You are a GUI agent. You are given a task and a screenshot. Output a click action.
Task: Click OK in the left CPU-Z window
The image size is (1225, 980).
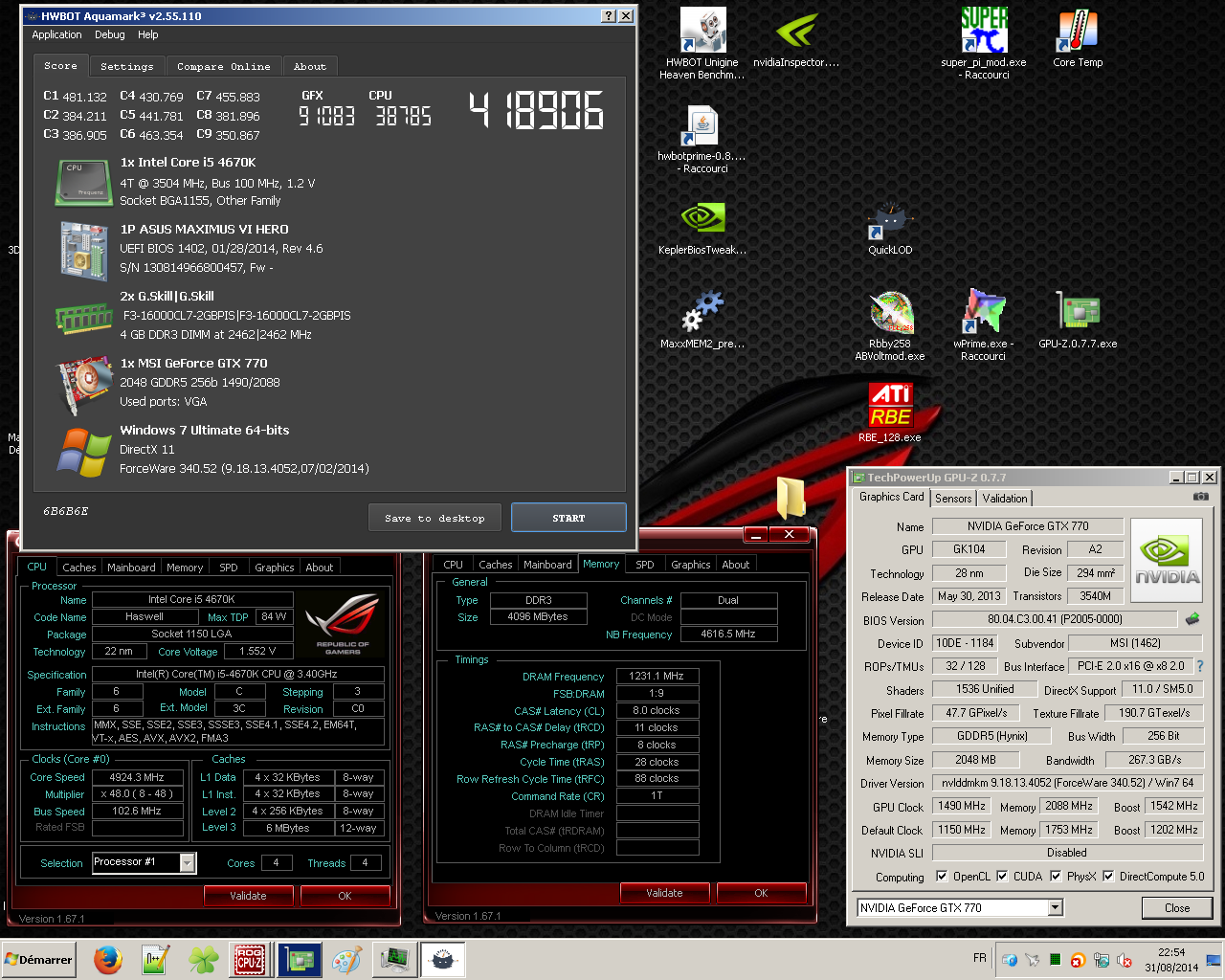345,896
